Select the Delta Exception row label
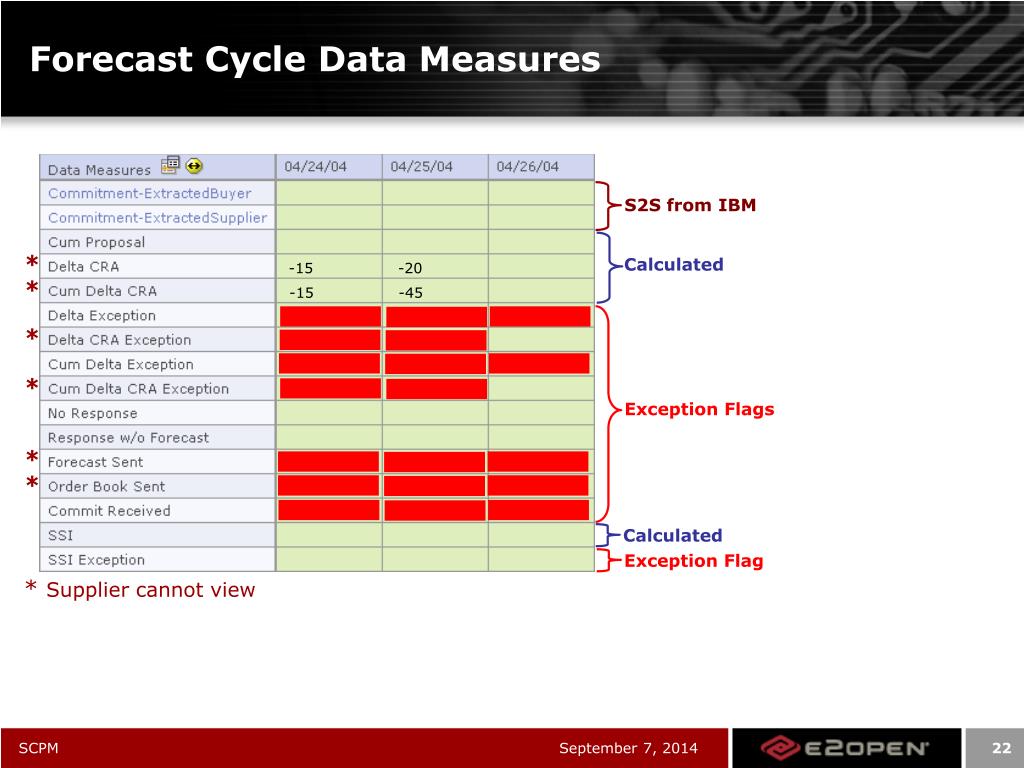 coord(102,315)
